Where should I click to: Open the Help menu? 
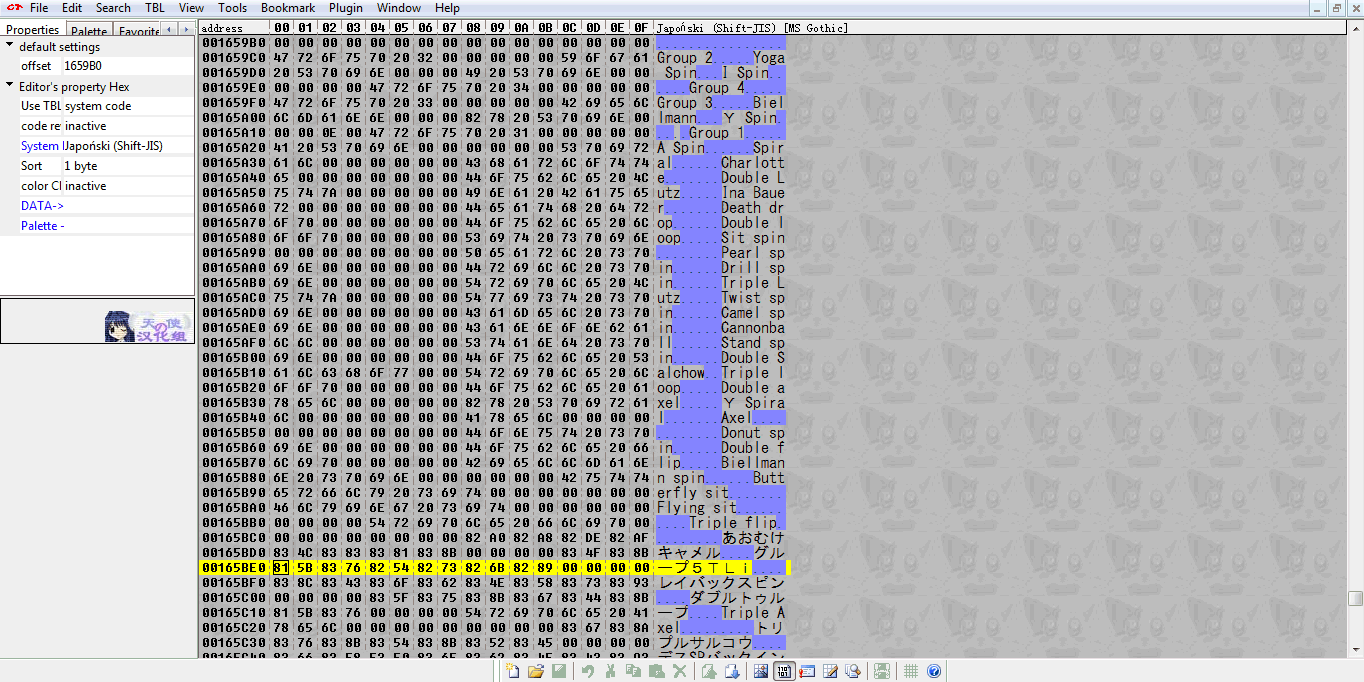[x=447, y=7]
